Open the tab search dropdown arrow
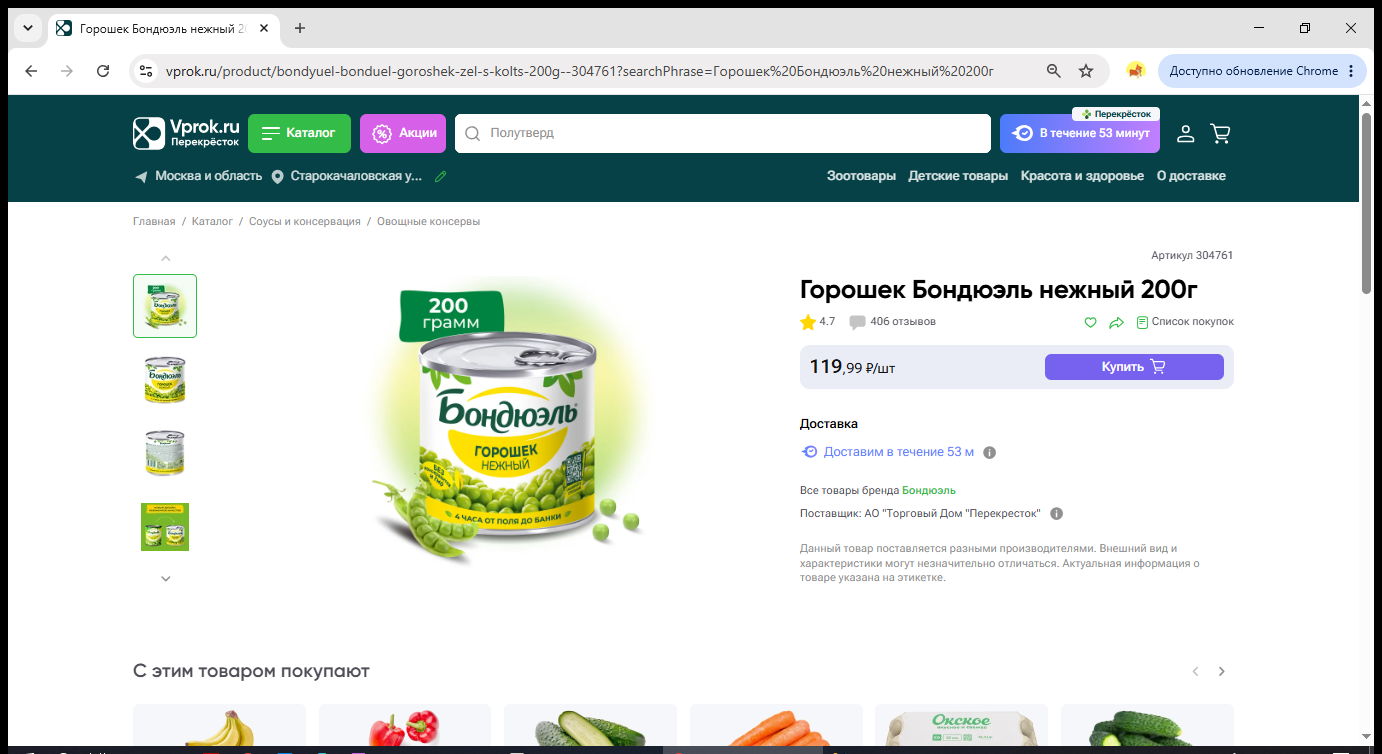 click(27, 28)
